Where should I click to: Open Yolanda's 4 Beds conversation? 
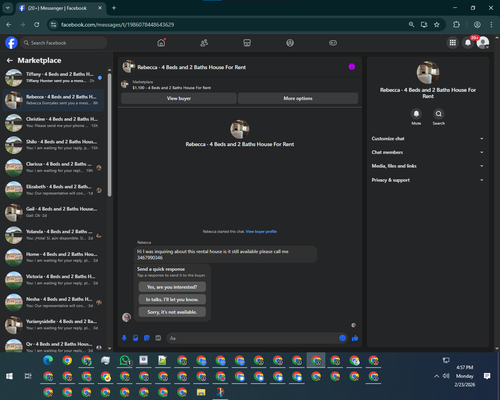[x=54, y=235]
